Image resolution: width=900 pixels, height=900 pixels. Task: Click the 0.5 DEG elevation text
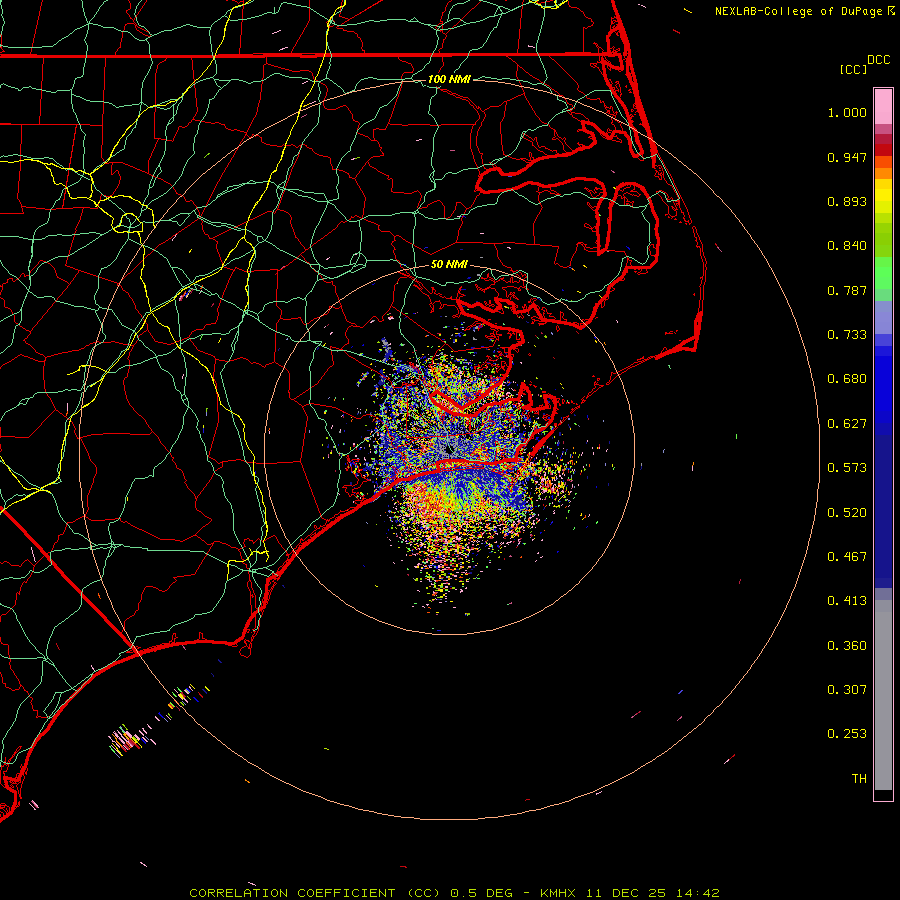[x=481, y=893]
